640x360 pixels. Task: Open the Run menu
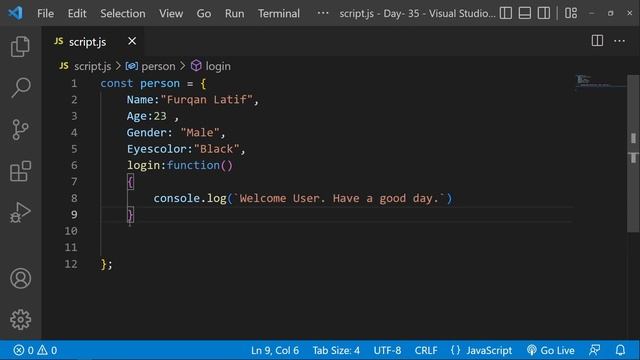pyautogui.click(x=234, y=13)
